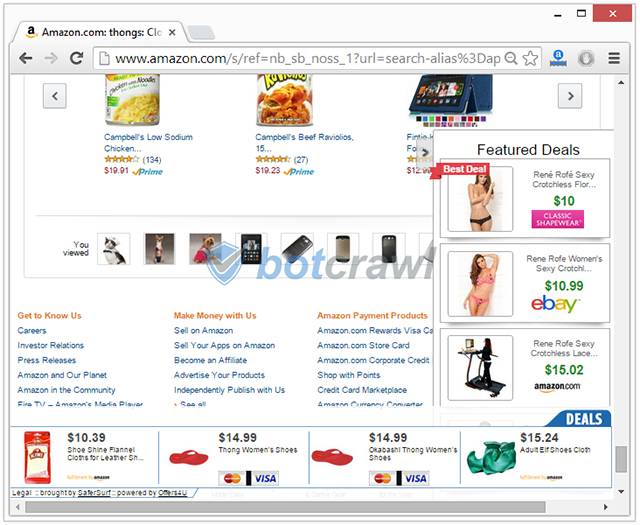This screenshot has width=640, height=525.
Task: Click the gray hand extension icon
Action: tap(586, 59)
